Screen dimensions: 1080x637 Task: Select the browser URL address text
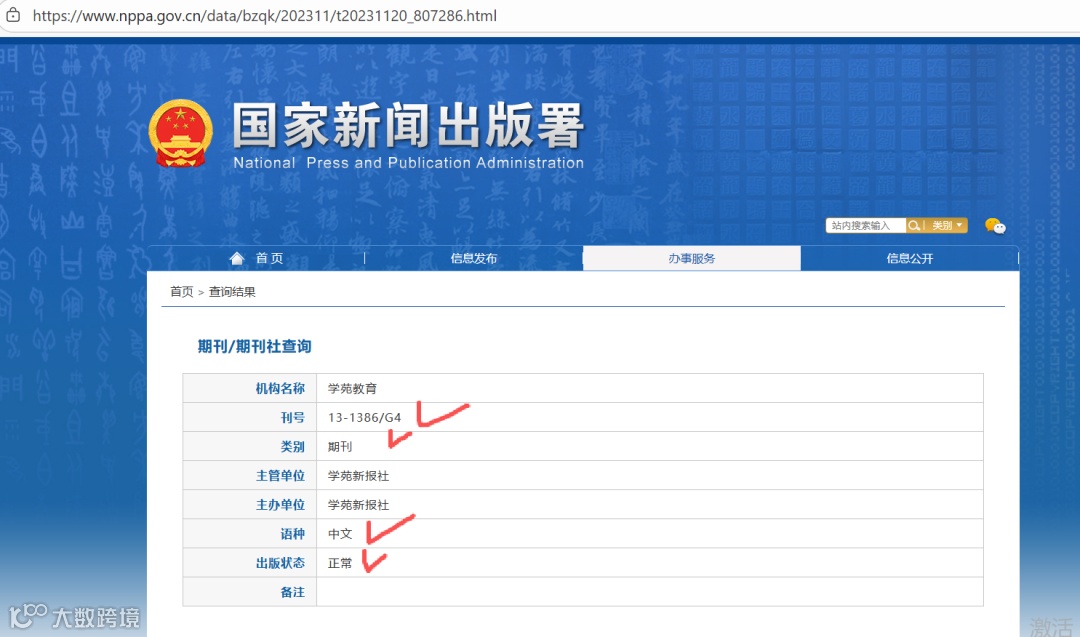click(x=264, y=15)
